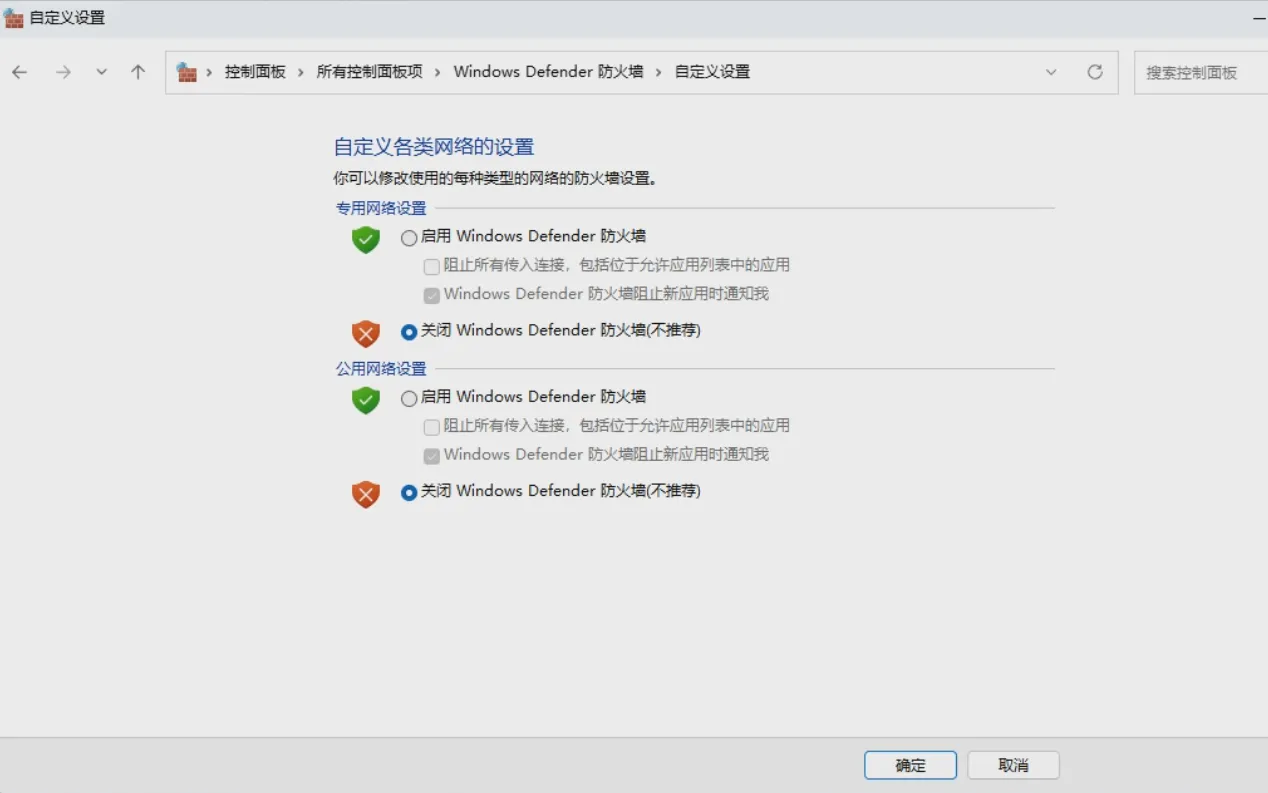This screenshot has width=1268, height=793.
Task: Refresh the control panel page
Action: point(1095,72)
